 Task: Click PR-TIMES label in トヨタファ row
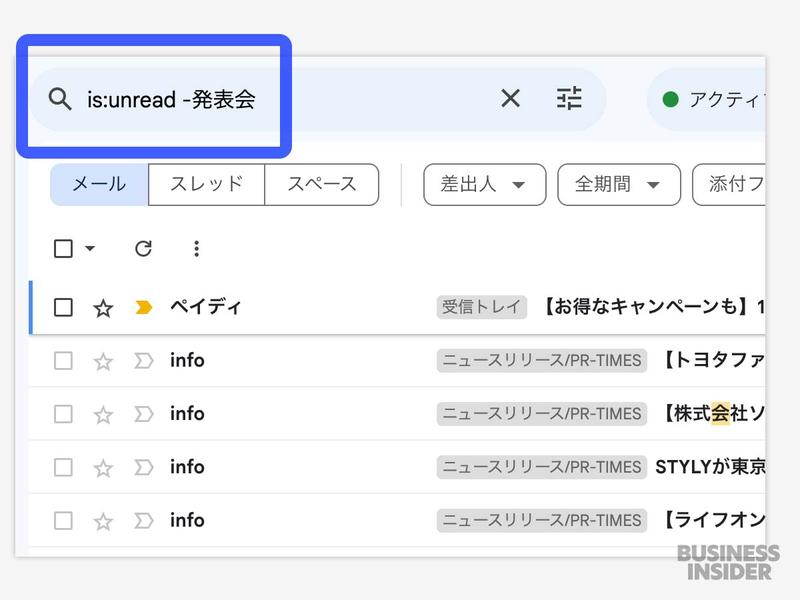[541, 360]
